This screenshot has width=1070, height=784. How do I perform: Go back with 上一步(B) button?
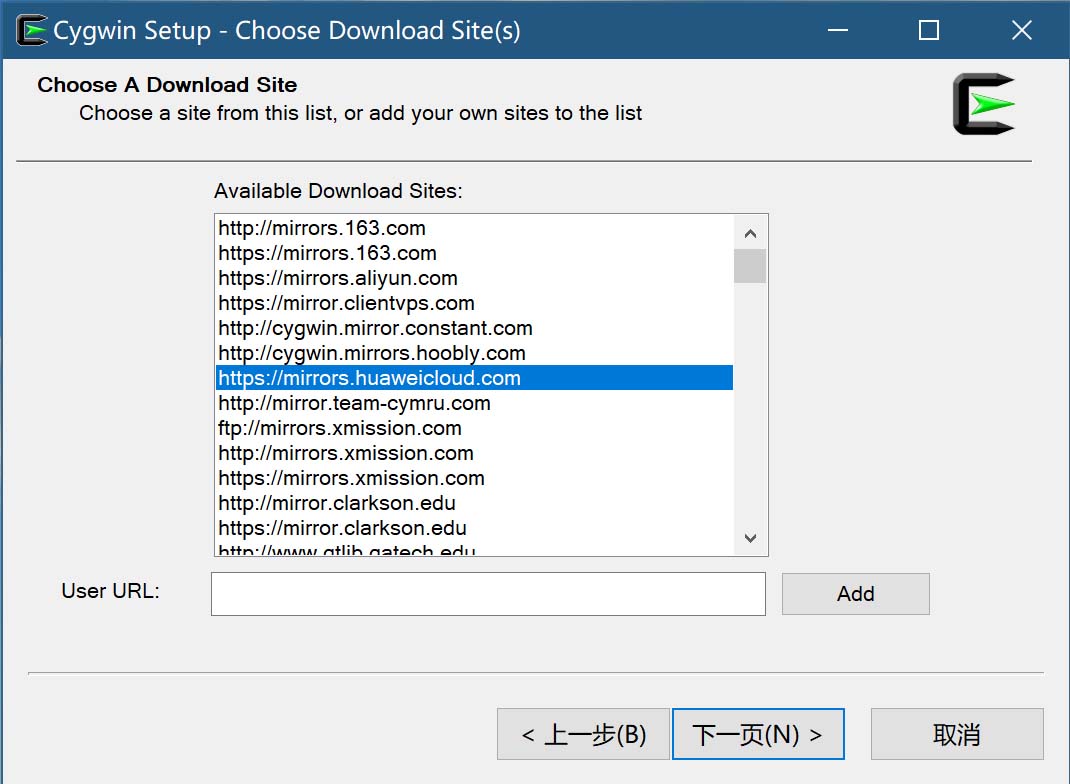pos(583,734)
